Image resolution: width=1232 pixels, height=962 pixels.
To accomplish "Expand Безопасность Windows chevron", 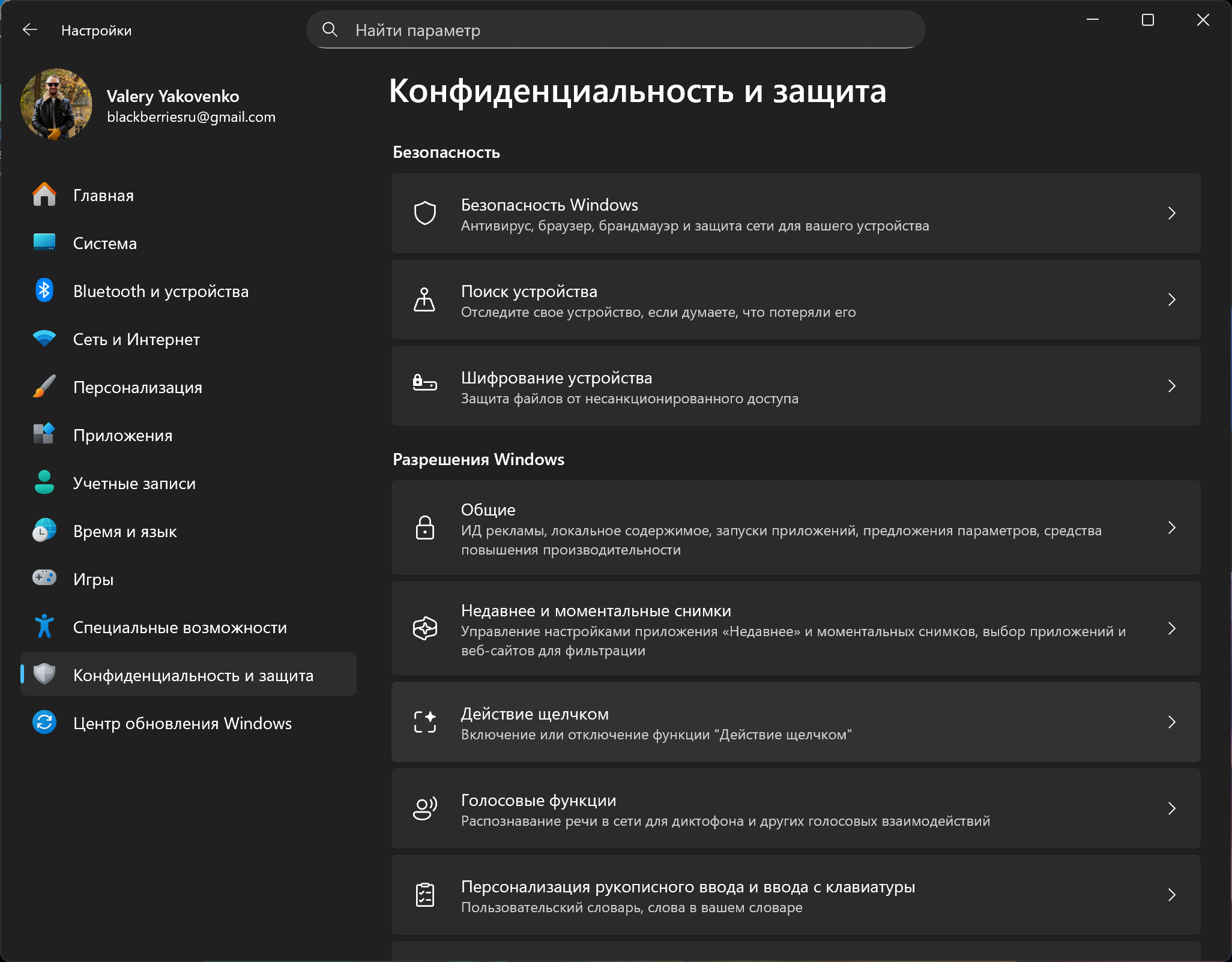I will click(1171, 213).
